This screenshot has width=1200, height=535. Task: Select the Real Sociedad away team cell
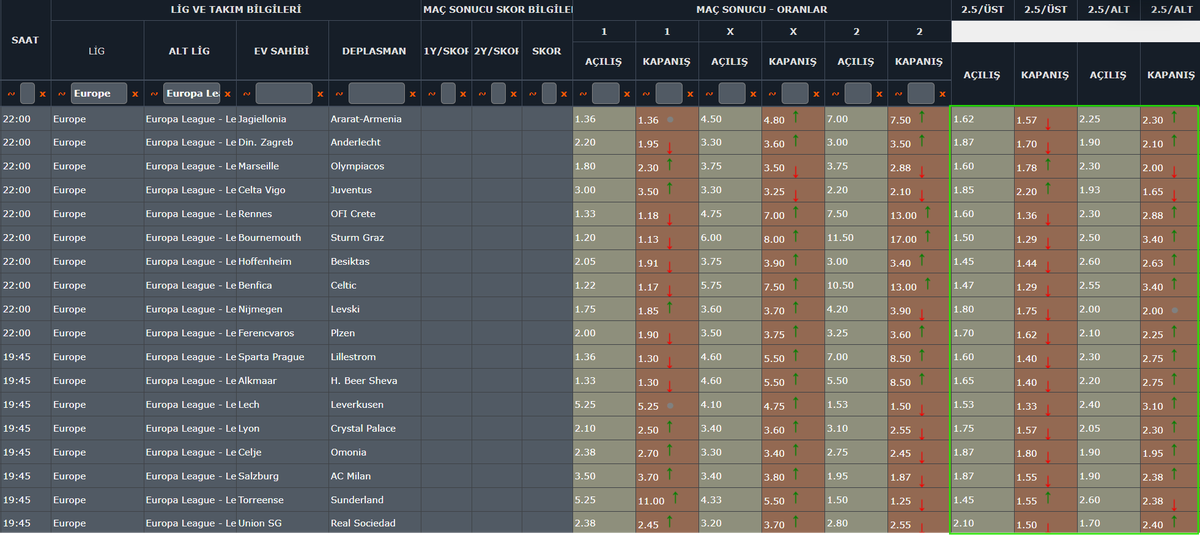[375, 523]
